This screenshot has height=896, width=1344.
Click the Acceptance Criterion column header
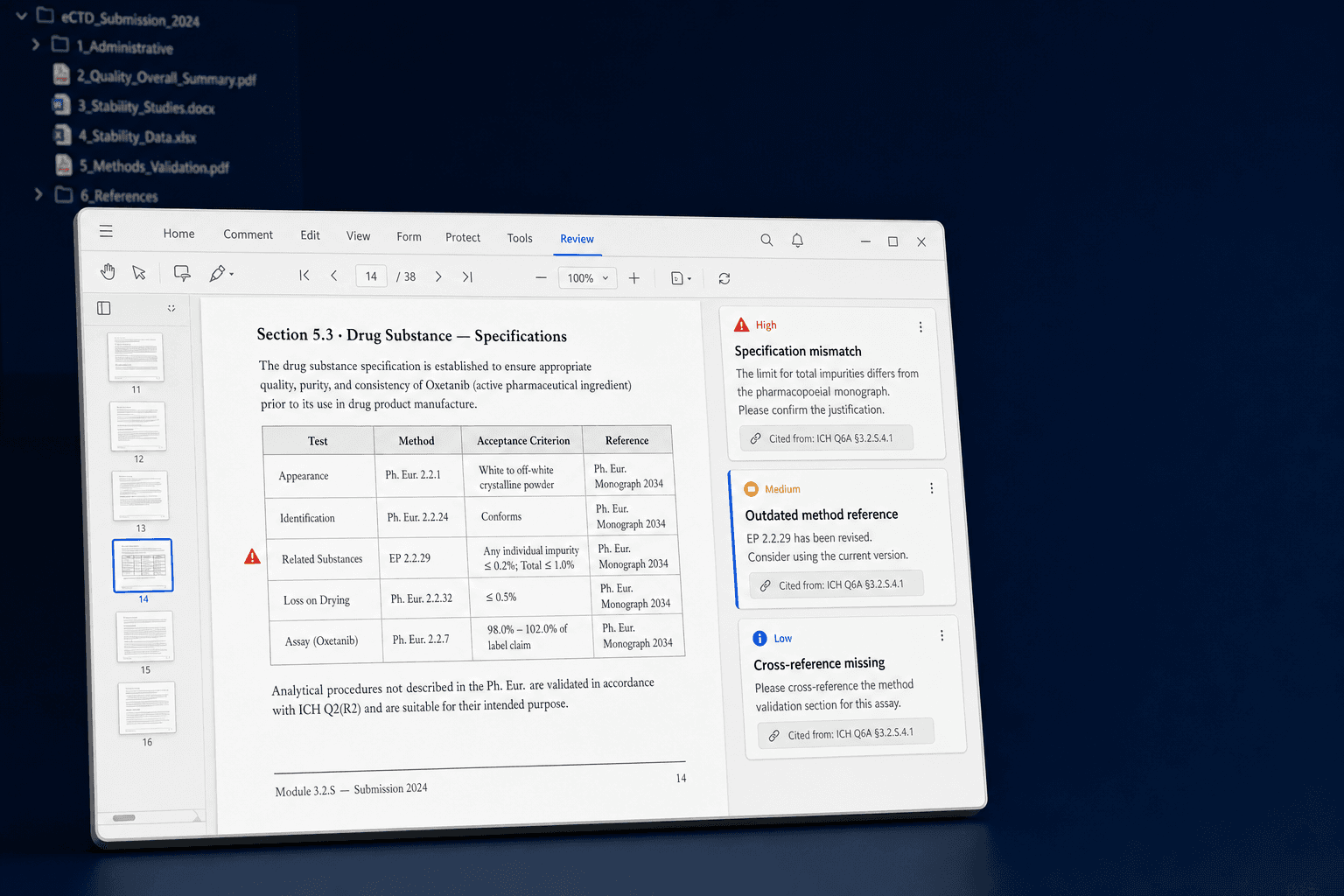point(523,440)
